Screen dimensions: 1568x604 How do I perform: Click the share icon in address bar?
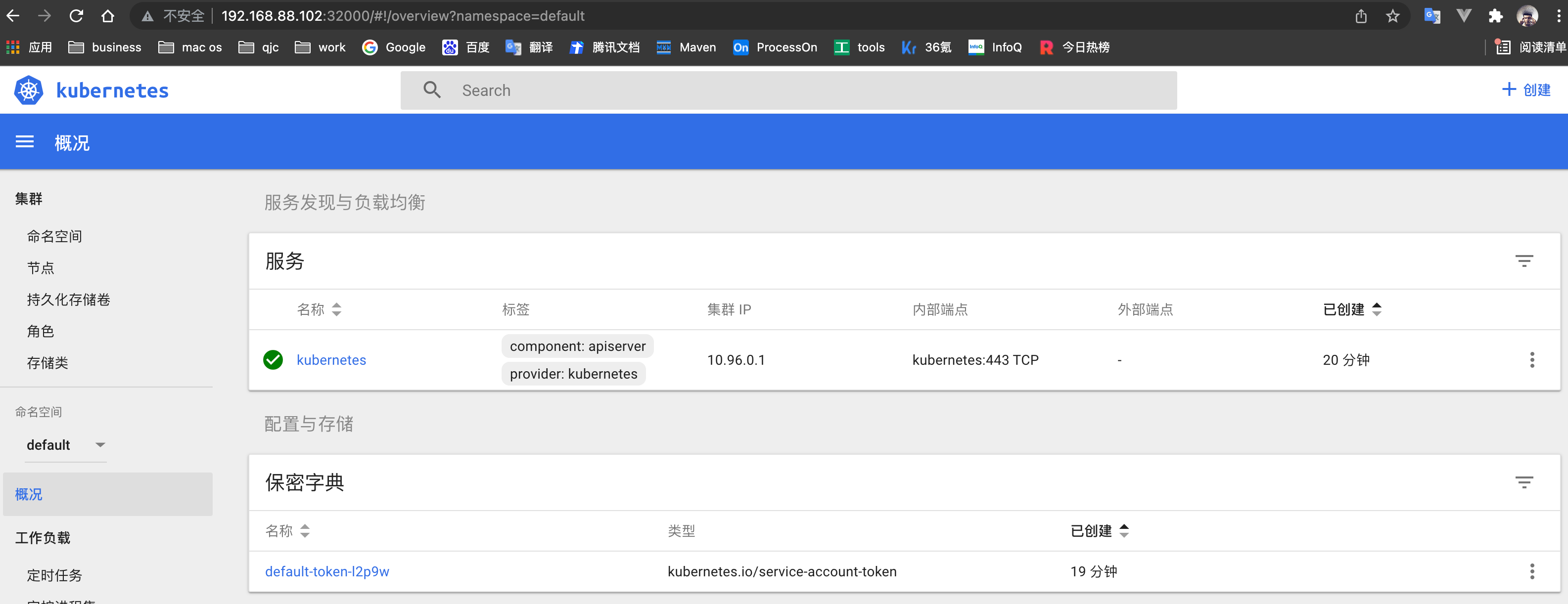click(1361, 16)
